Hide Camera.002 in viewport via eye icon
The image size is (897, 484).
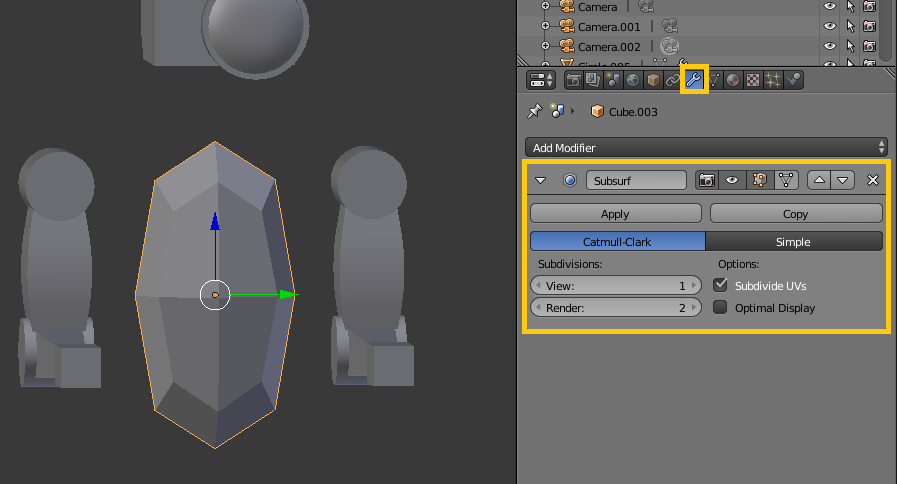click(x=829, y=45)
